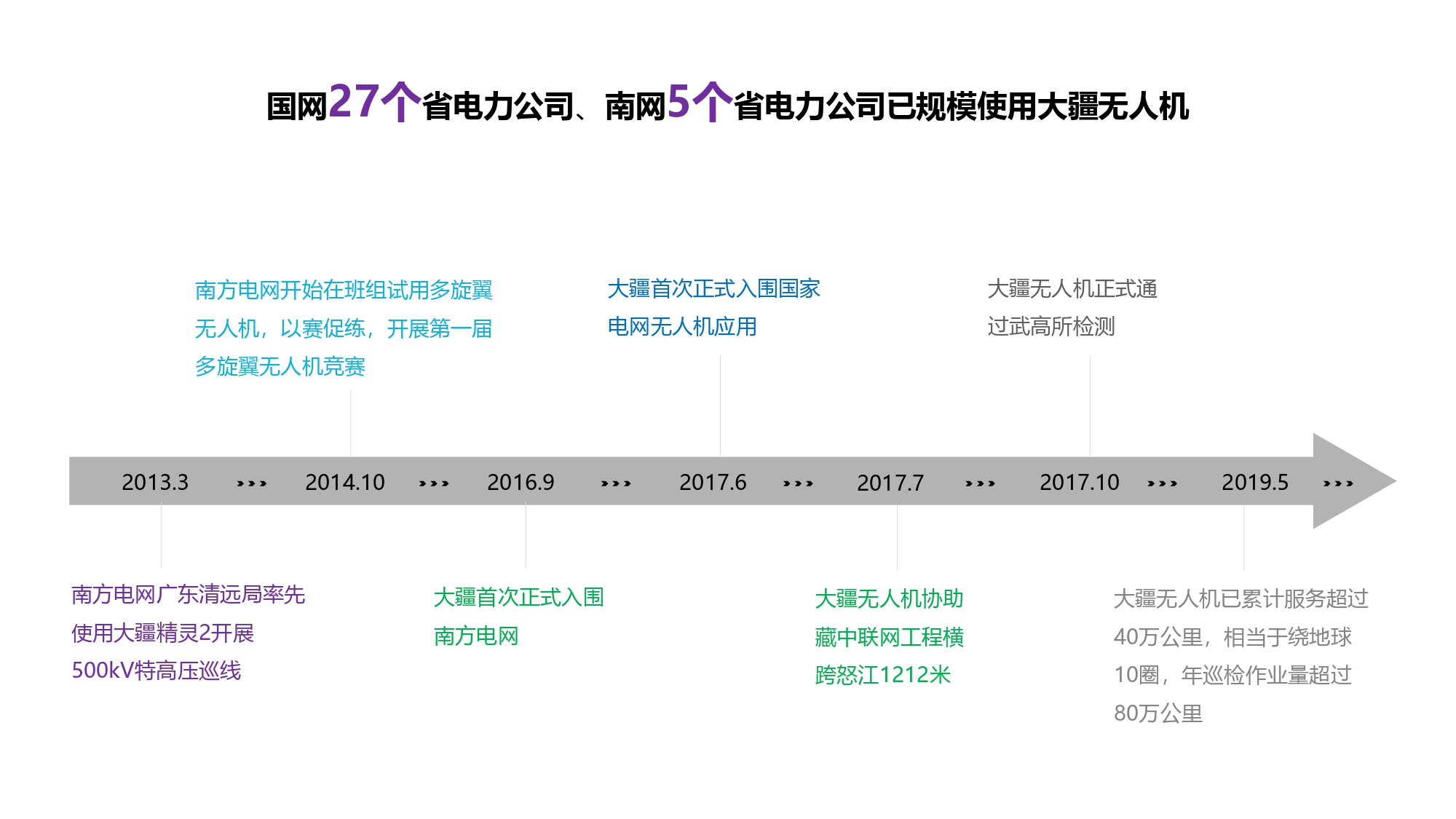Click the 2017.6 timeline date
The image size is (1456, 819).
click(713, 482)
